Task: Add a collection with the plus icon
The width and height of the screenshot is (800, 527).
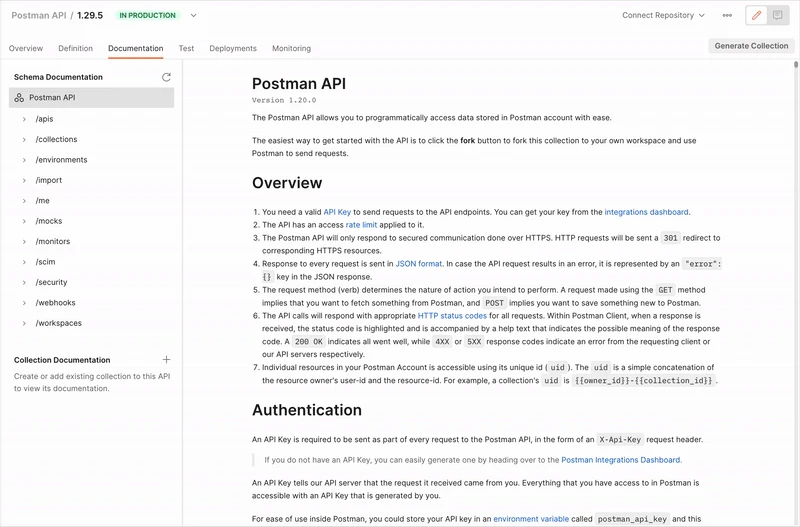Action: [x=166, y=360]
